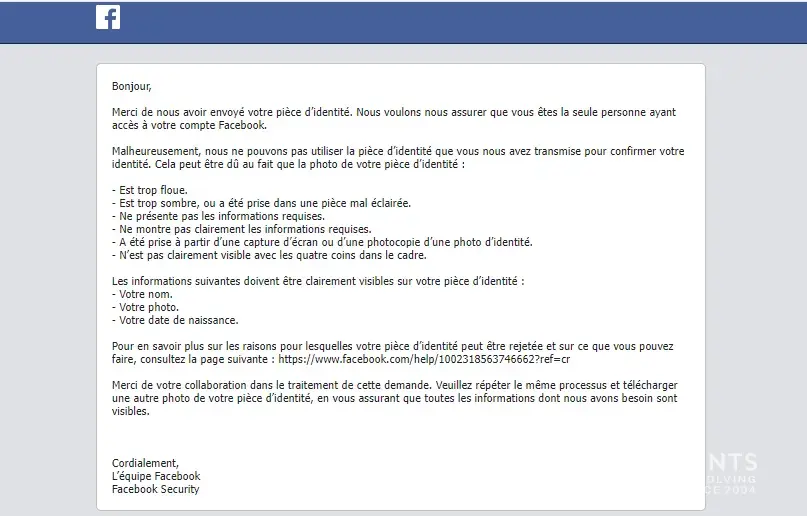This screenshot has height=516, width=807.
Task: Click the "L'équipe Facebook" signature line
Action: 156,476
